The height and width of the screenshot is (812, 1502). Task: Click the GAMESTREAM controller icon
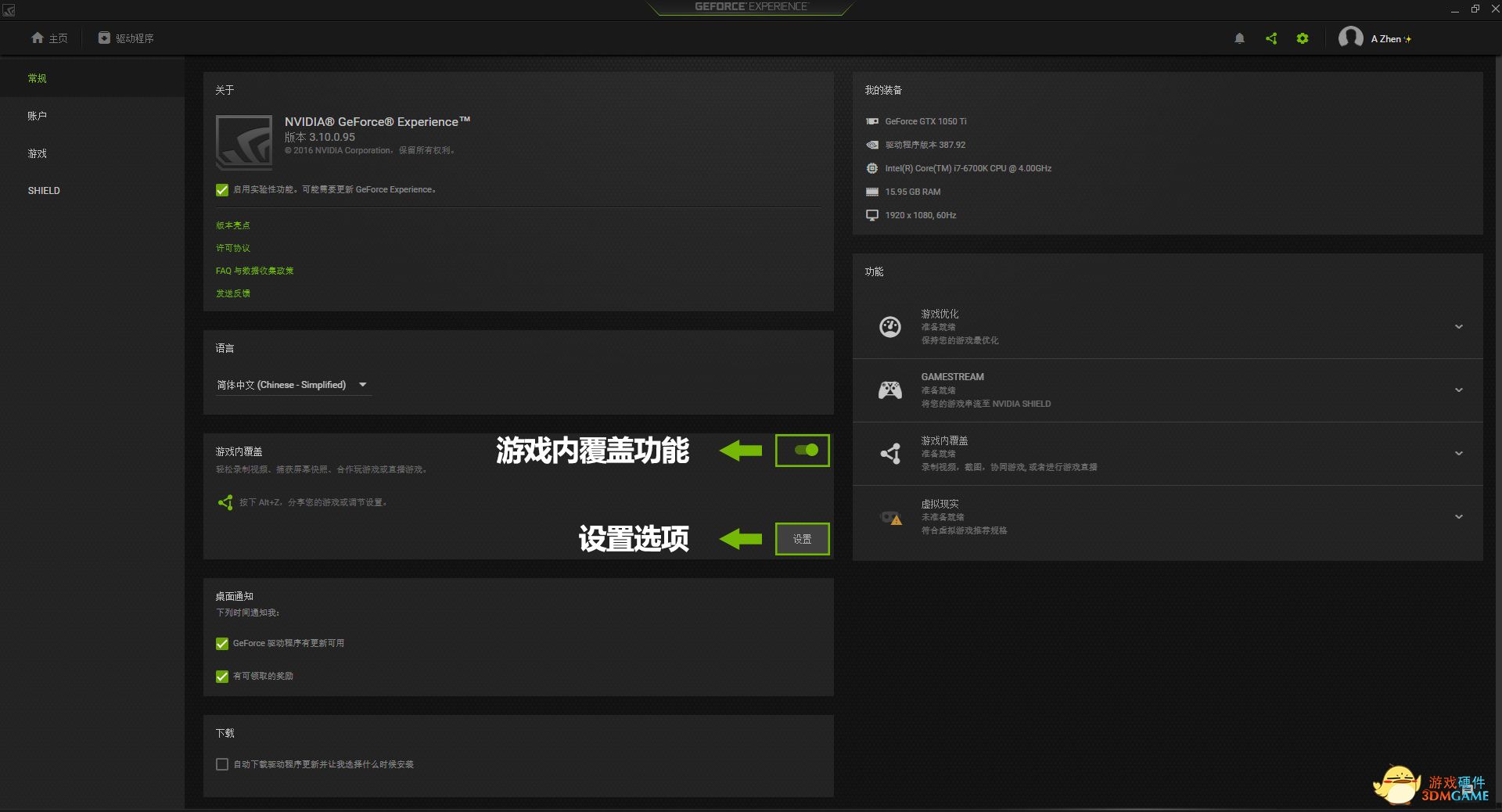890,390
